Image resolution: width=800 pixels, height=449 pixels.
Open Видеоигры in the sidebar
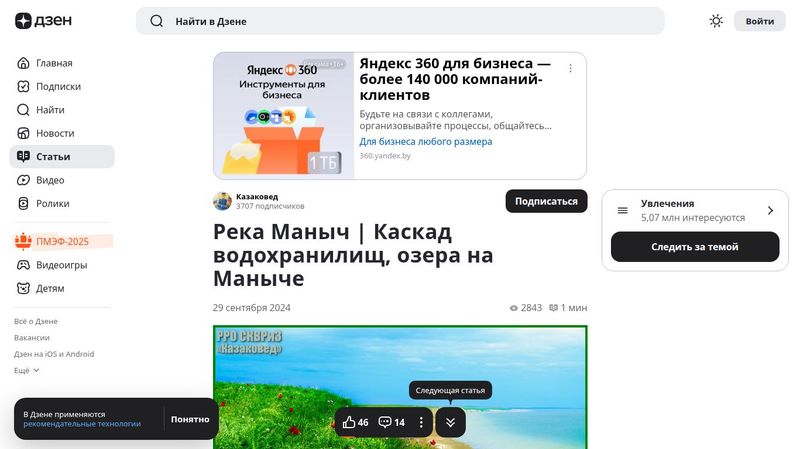coord(62,265)
